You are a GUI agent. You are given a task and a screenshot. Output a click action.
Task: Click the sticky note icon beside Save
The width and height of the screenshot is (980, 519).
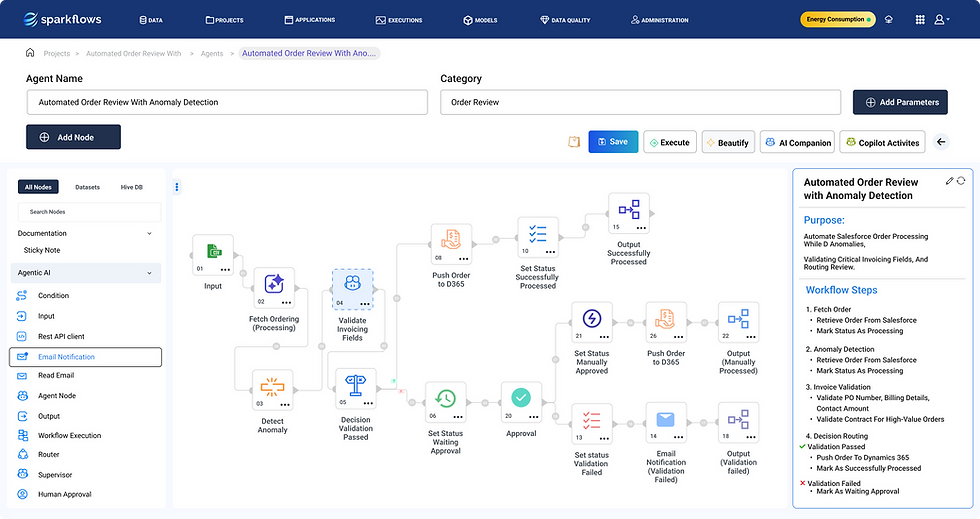tap(574, 142)
